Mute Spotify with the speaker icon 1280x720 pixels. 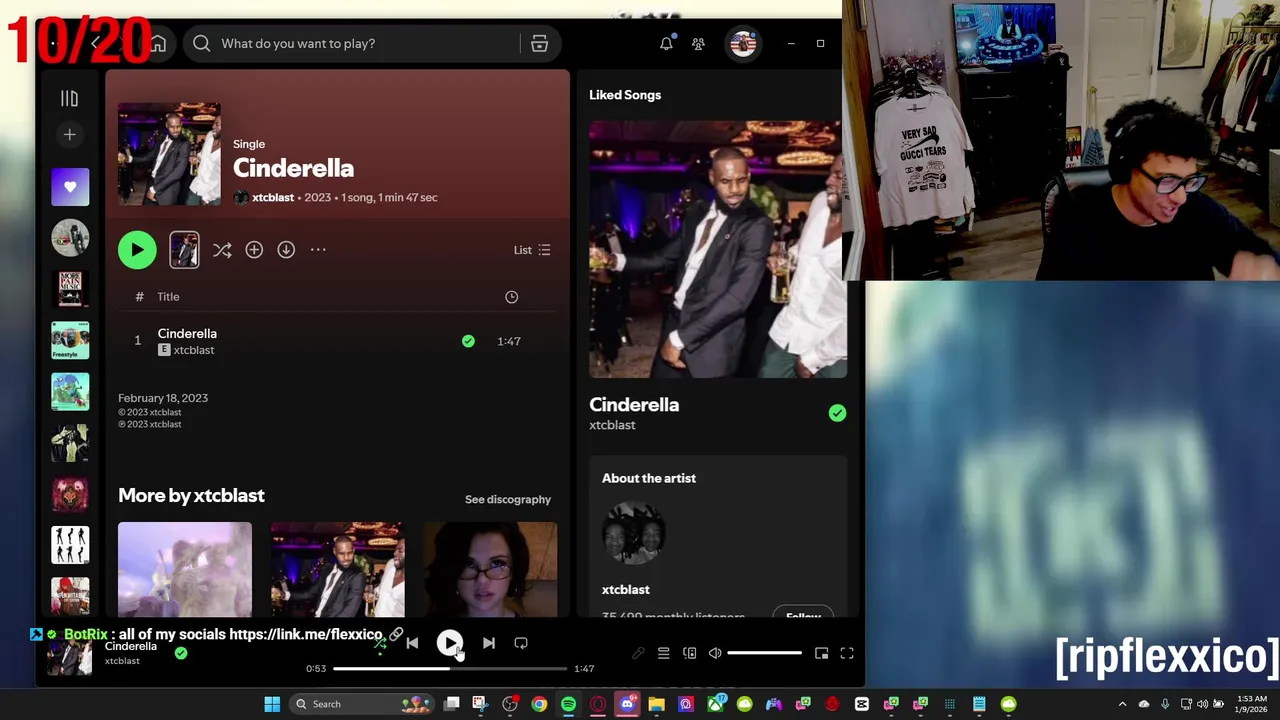coord(715,653)
